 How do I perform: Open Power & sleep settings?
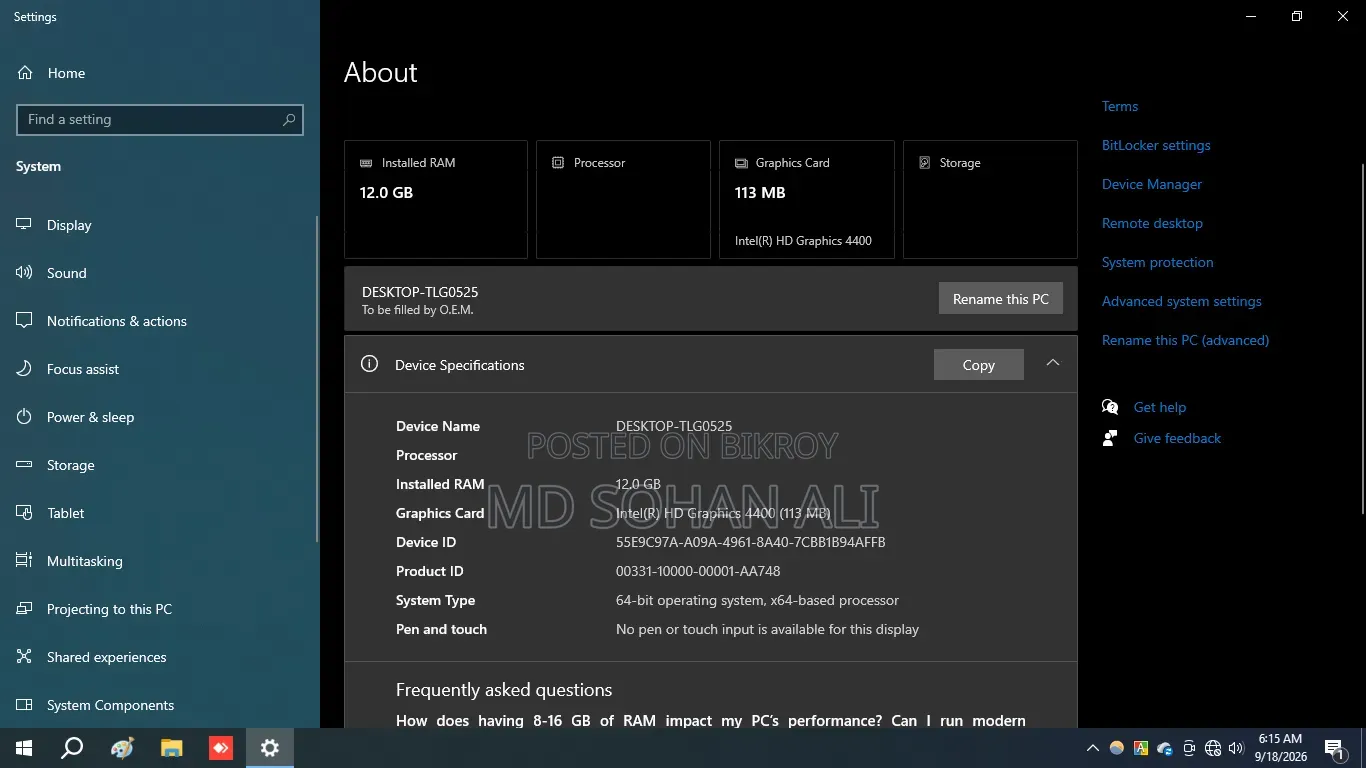coord(160,417)
